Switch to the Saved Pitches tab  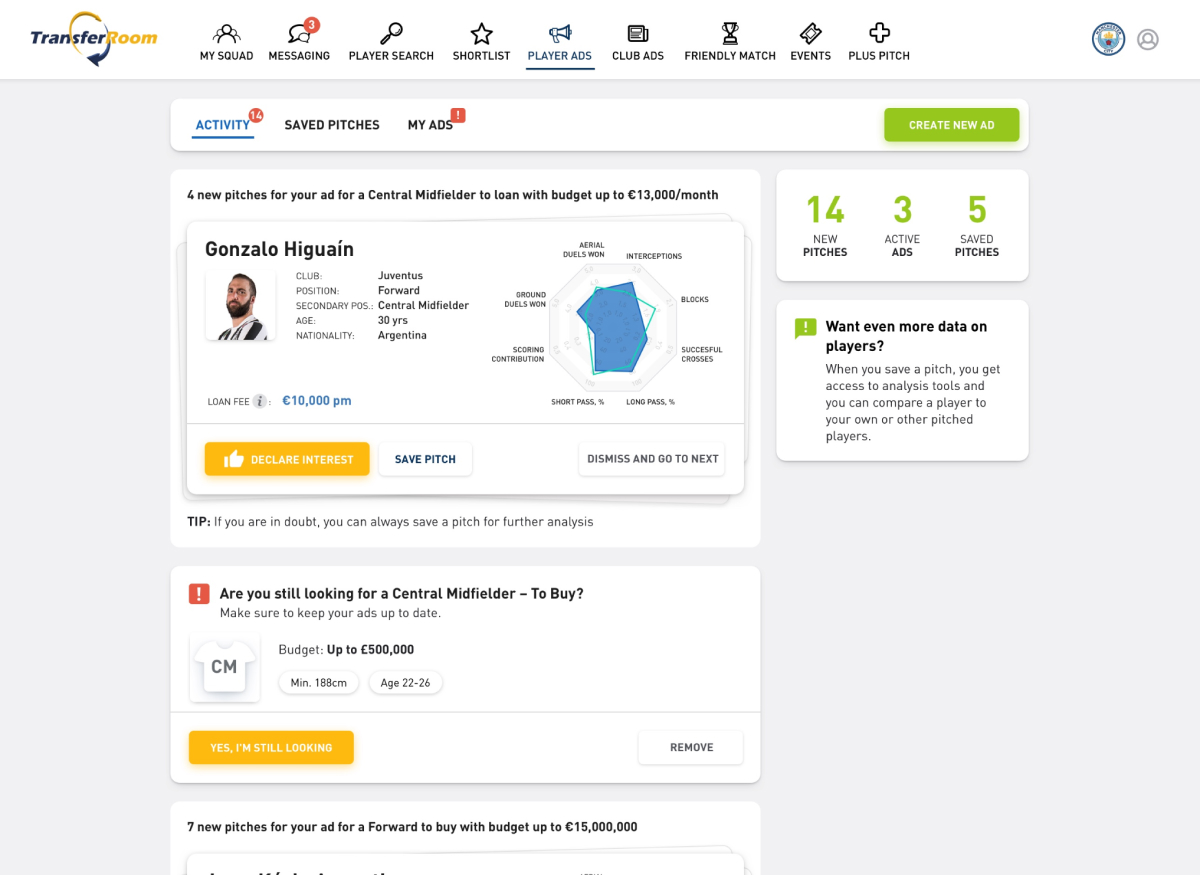click(332, 125)
